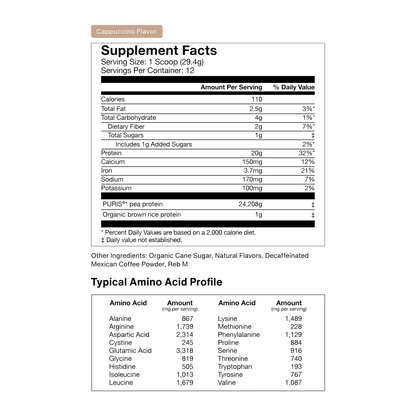Select the PURIS pea protein row
This screenshot has width=416, height=416.
(208, 204)
